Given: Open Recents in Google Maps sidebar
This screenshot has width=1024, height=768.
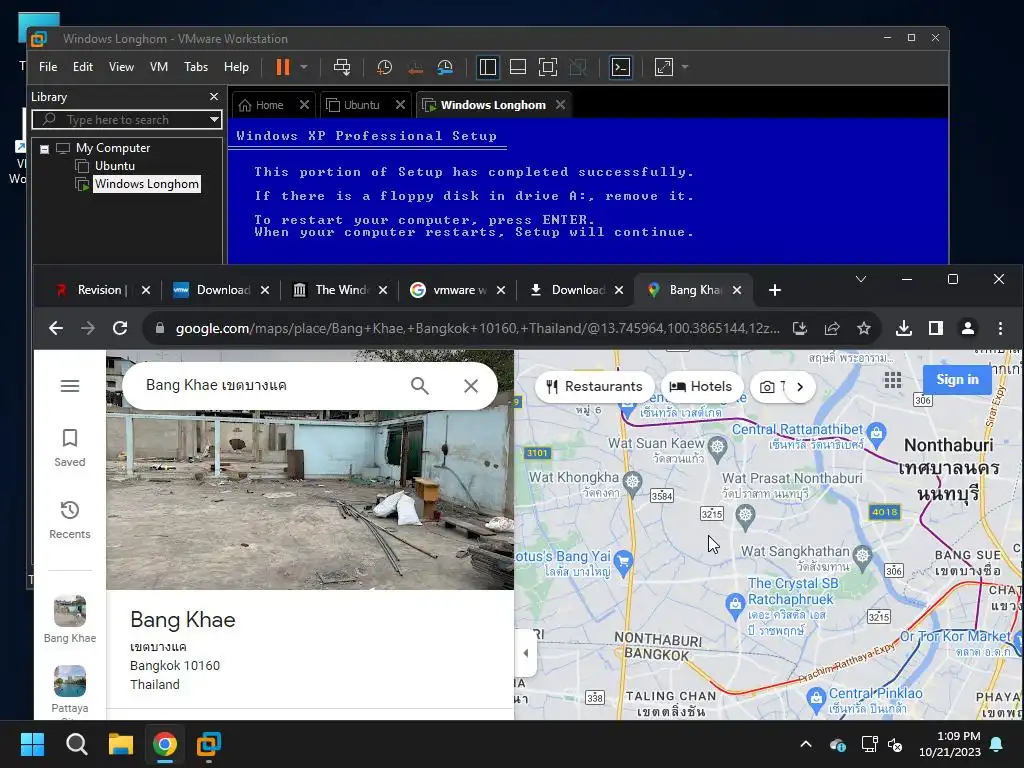Looking at the screenshot, I should point(70,519).
